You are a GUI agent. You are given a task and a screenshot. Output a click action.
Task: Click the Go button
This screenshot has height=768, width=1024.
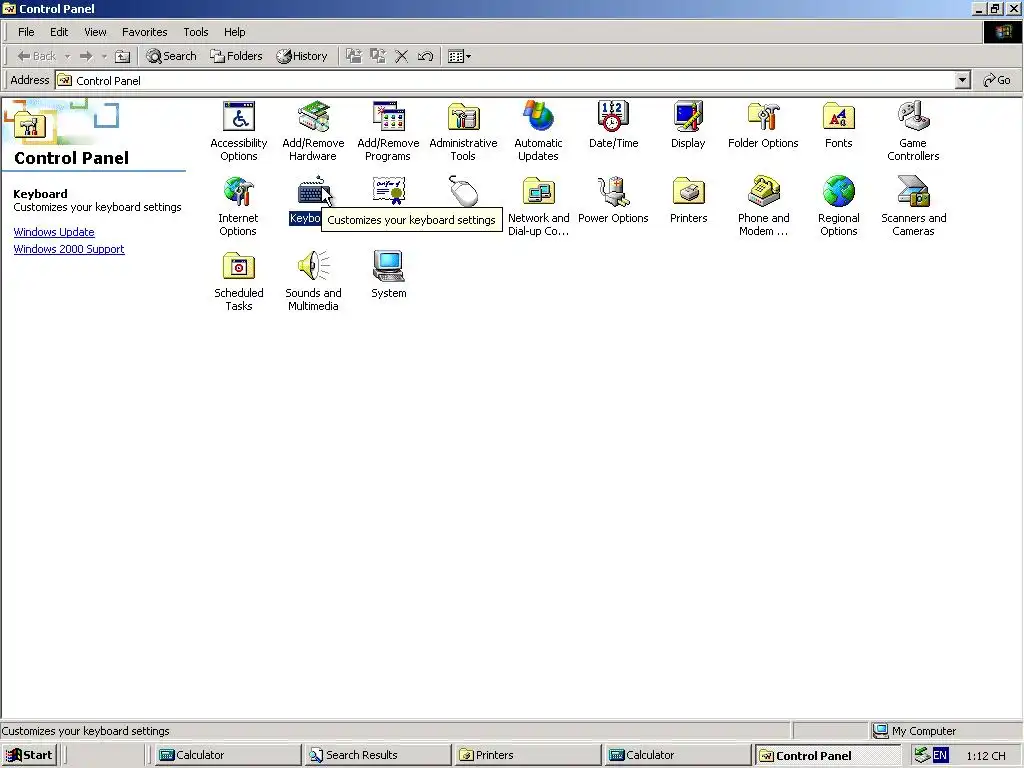click(x=997, y=80)
